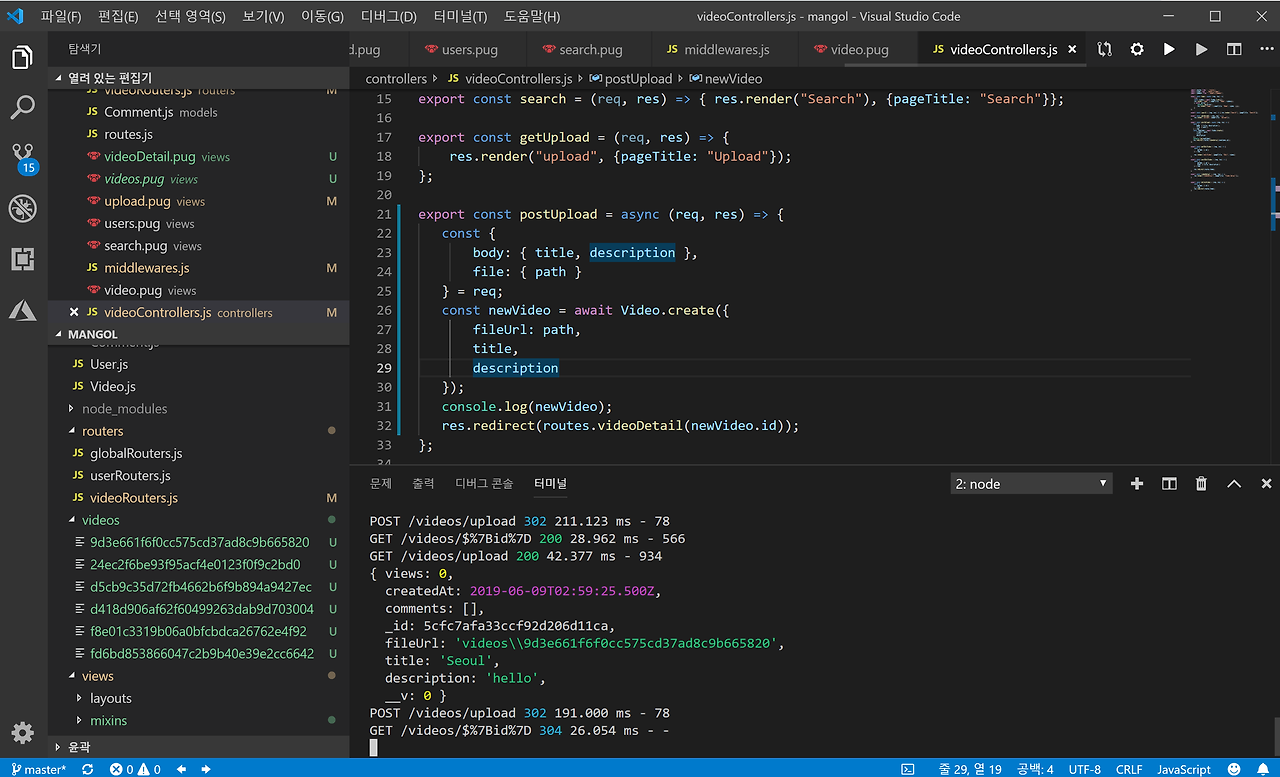1280x777 pixels.
Task: Switch to the 디버그 콘솔 panel tab
Action: [484, 484]
